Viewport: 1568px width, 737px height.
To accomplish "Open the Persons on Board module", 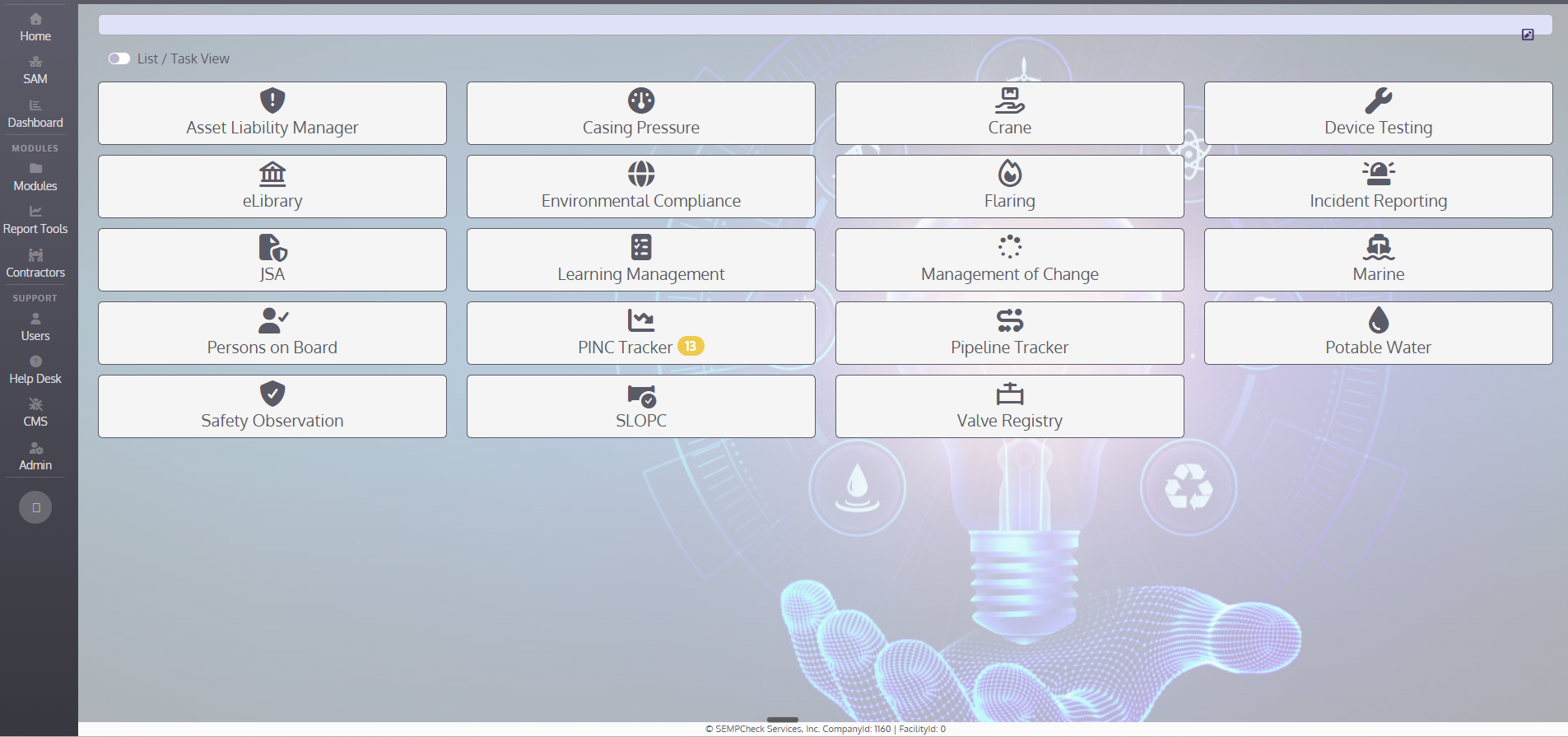I will pyautogui.click(x=272, y=334).
